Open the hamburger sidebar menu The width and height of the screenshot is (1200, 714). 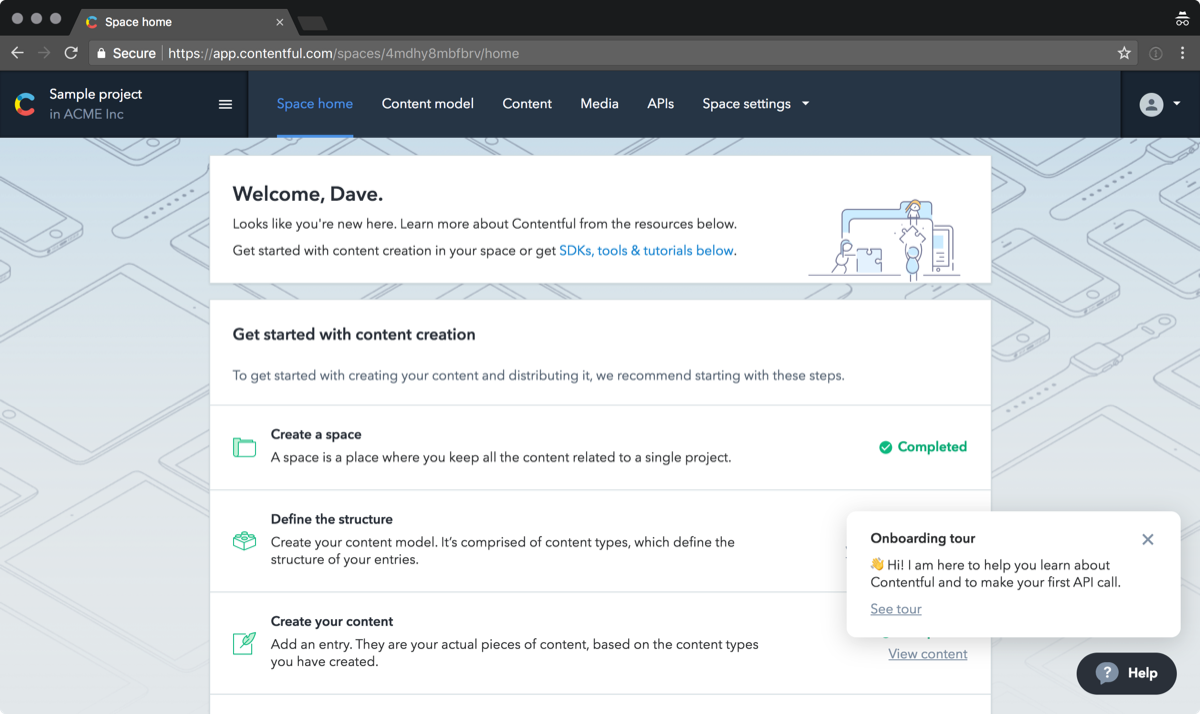(x=225, y=104)
